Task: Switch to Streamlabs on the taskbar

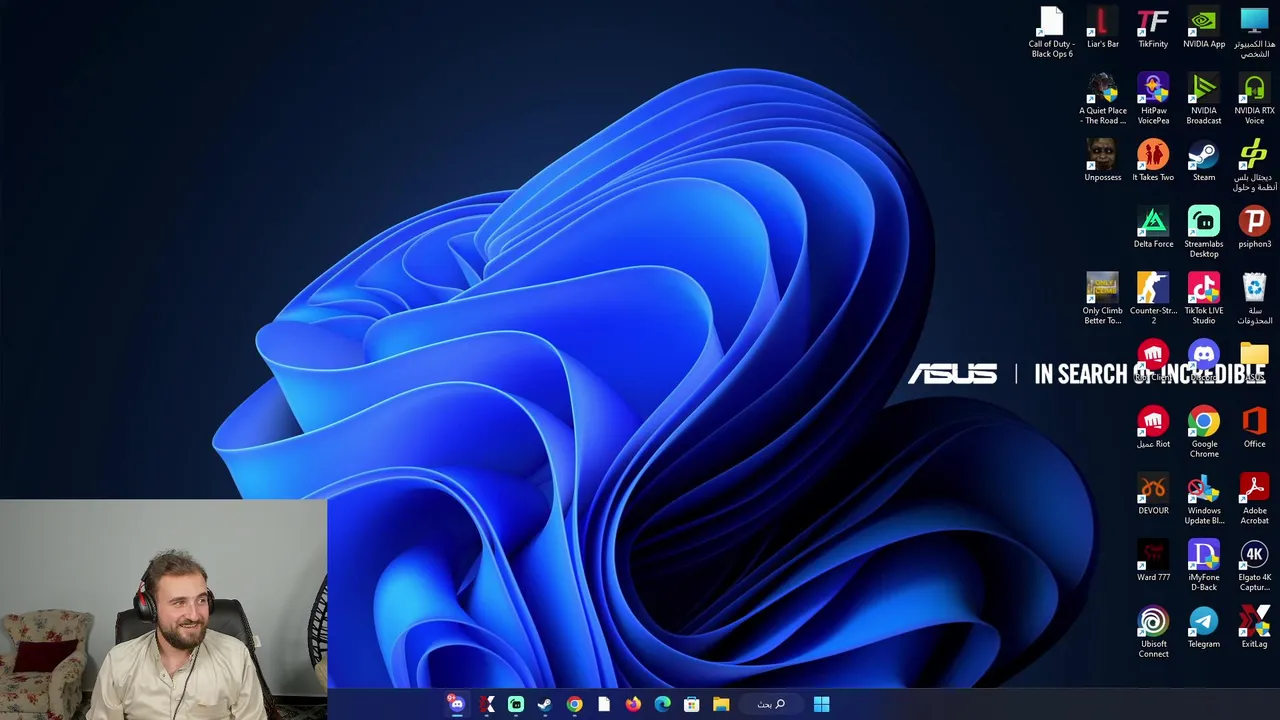Action: [x=515, y=704]
